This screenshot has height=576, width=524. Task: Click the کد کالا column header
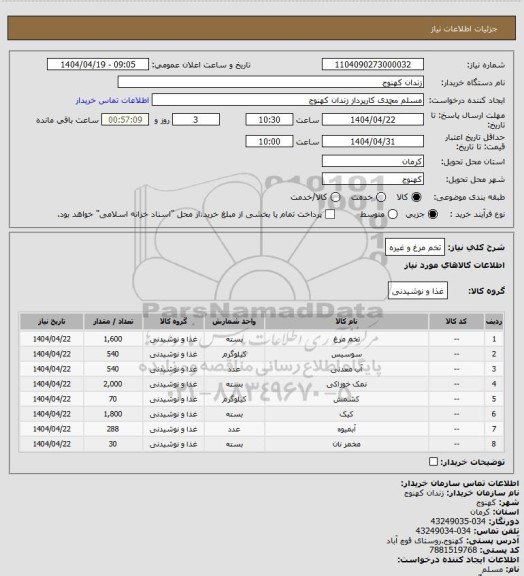pyautogui.click(x=456, y=321)
